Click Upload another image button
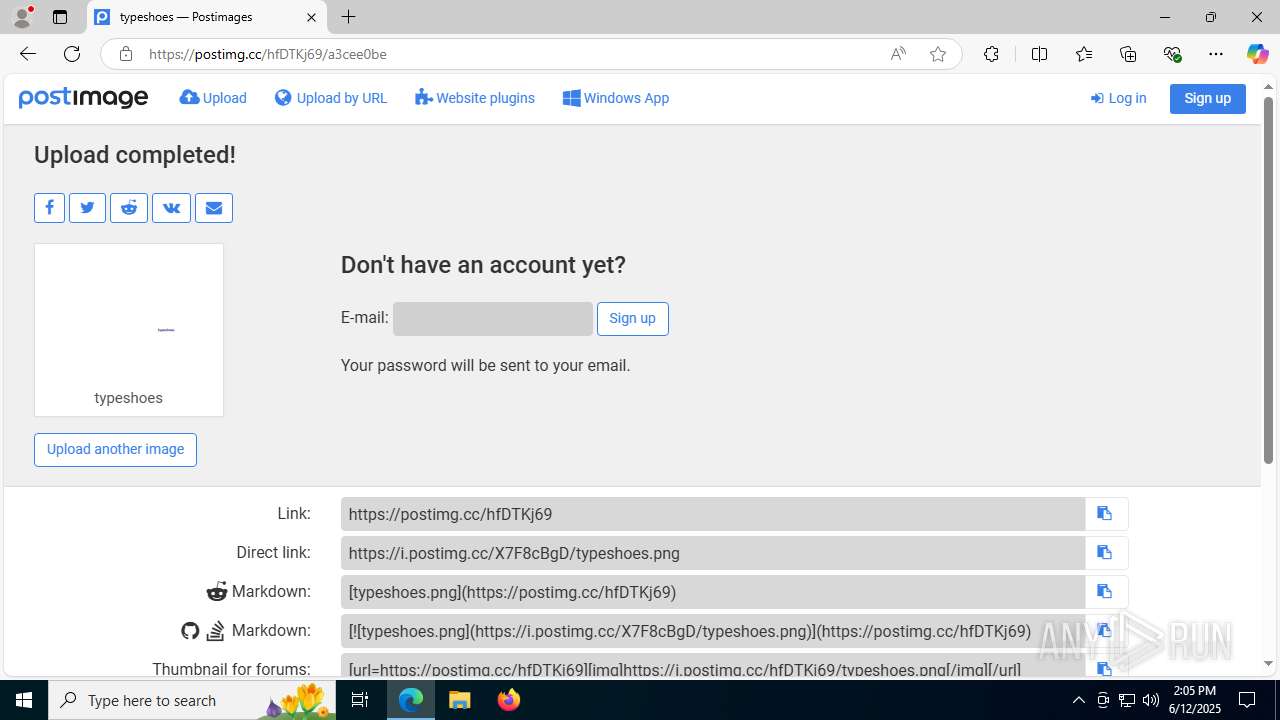Screen dimensions: 1280x720 (116, 450)
